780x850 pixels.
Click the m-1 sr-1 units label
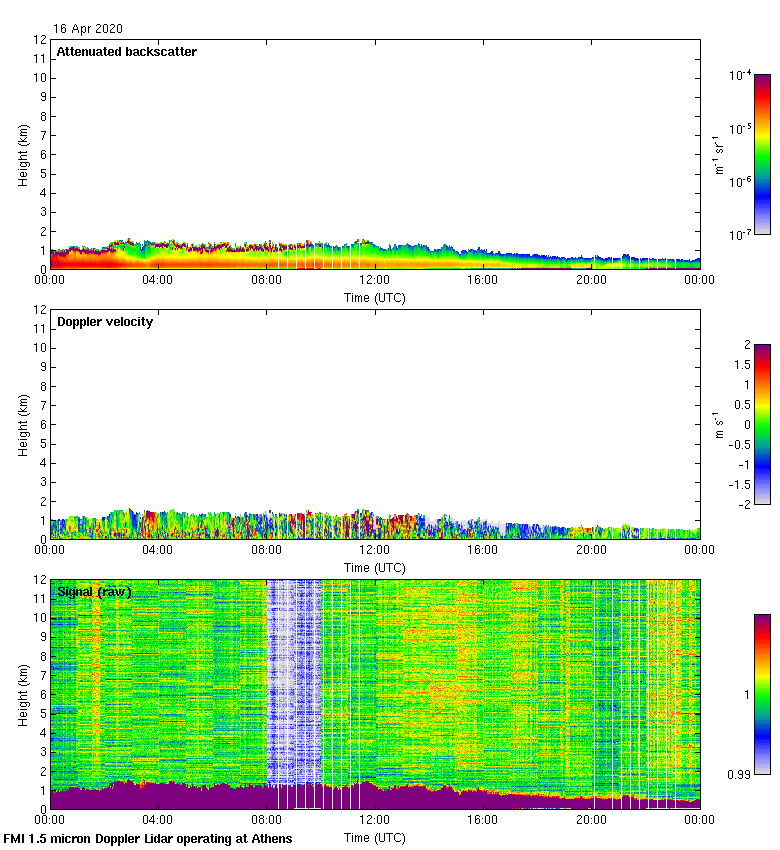point(720,154)
